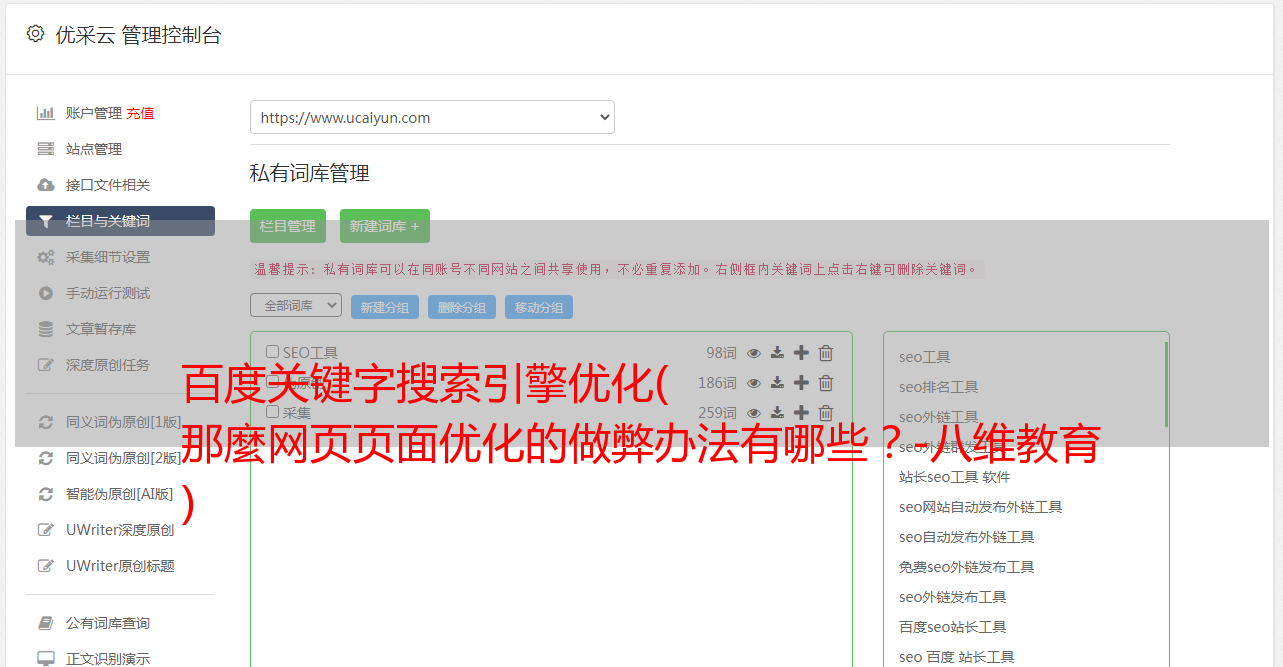Open UWriter原创标题 in the sidebar
1283x667 pixels.
(x=120, y=566)
